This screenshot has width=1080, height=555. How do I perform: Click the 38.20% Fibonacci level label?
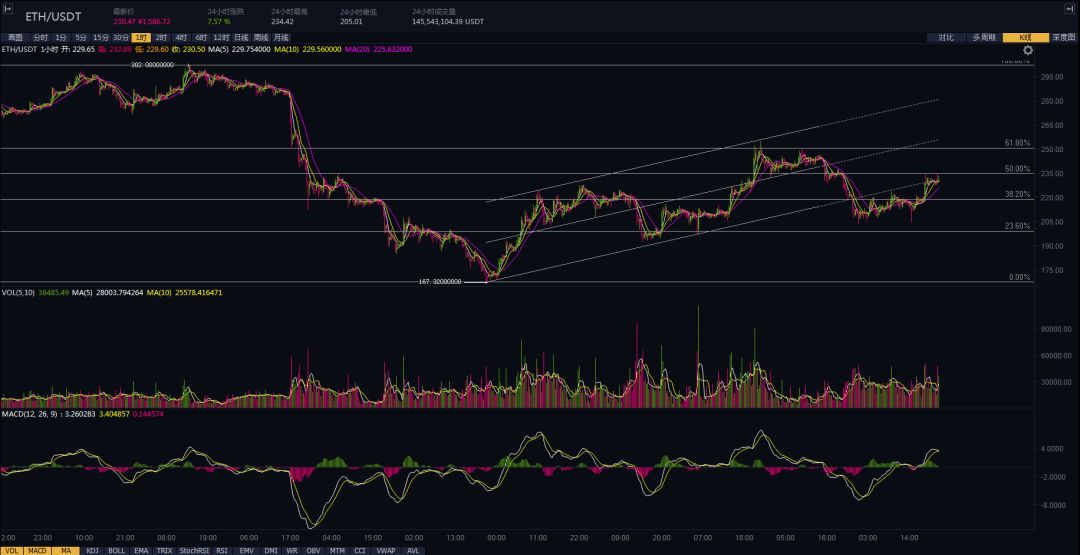click(x=1017, y=194)
